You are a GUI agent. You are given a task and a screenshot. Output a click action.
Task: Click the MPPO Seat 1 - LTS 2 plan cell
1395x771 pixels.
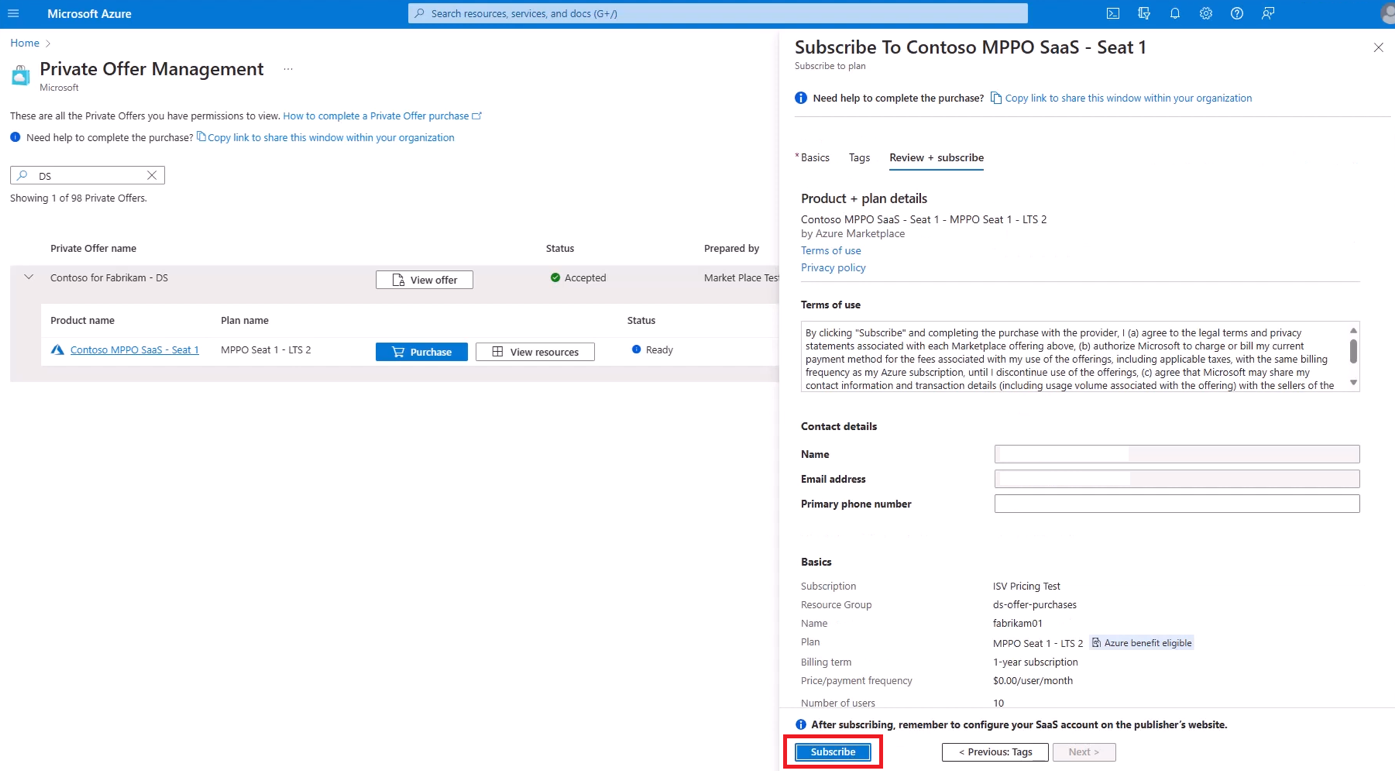(x=266, y=350)
